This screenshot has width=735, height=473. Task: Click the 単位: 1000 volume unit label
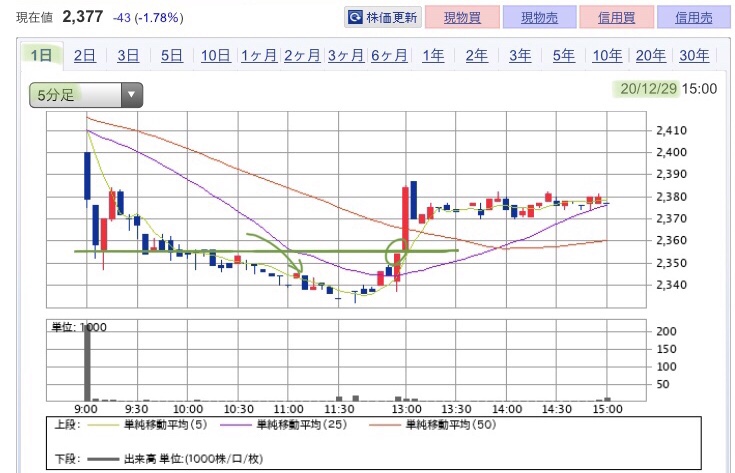[79, 327]
